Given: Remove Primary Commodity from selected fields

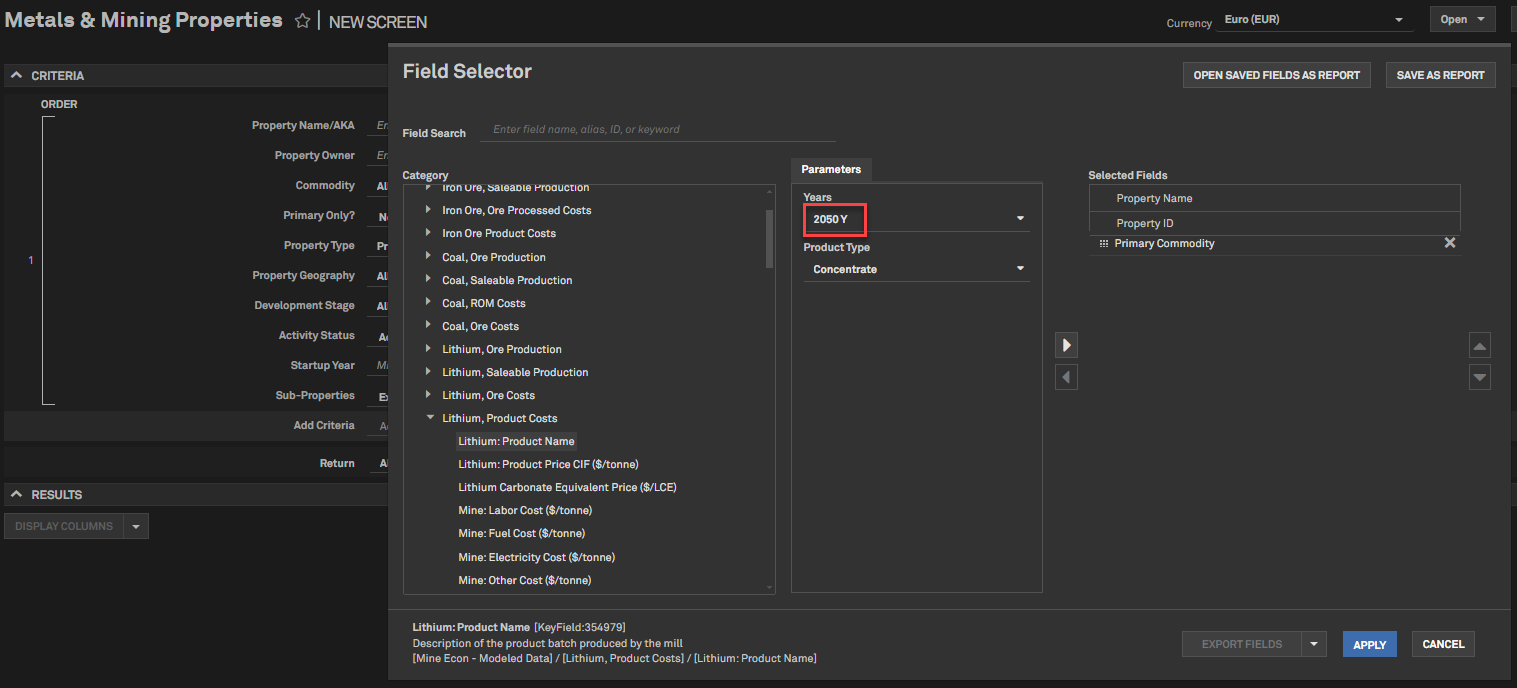Looking at the screenshot, I should coord(1449,243).
